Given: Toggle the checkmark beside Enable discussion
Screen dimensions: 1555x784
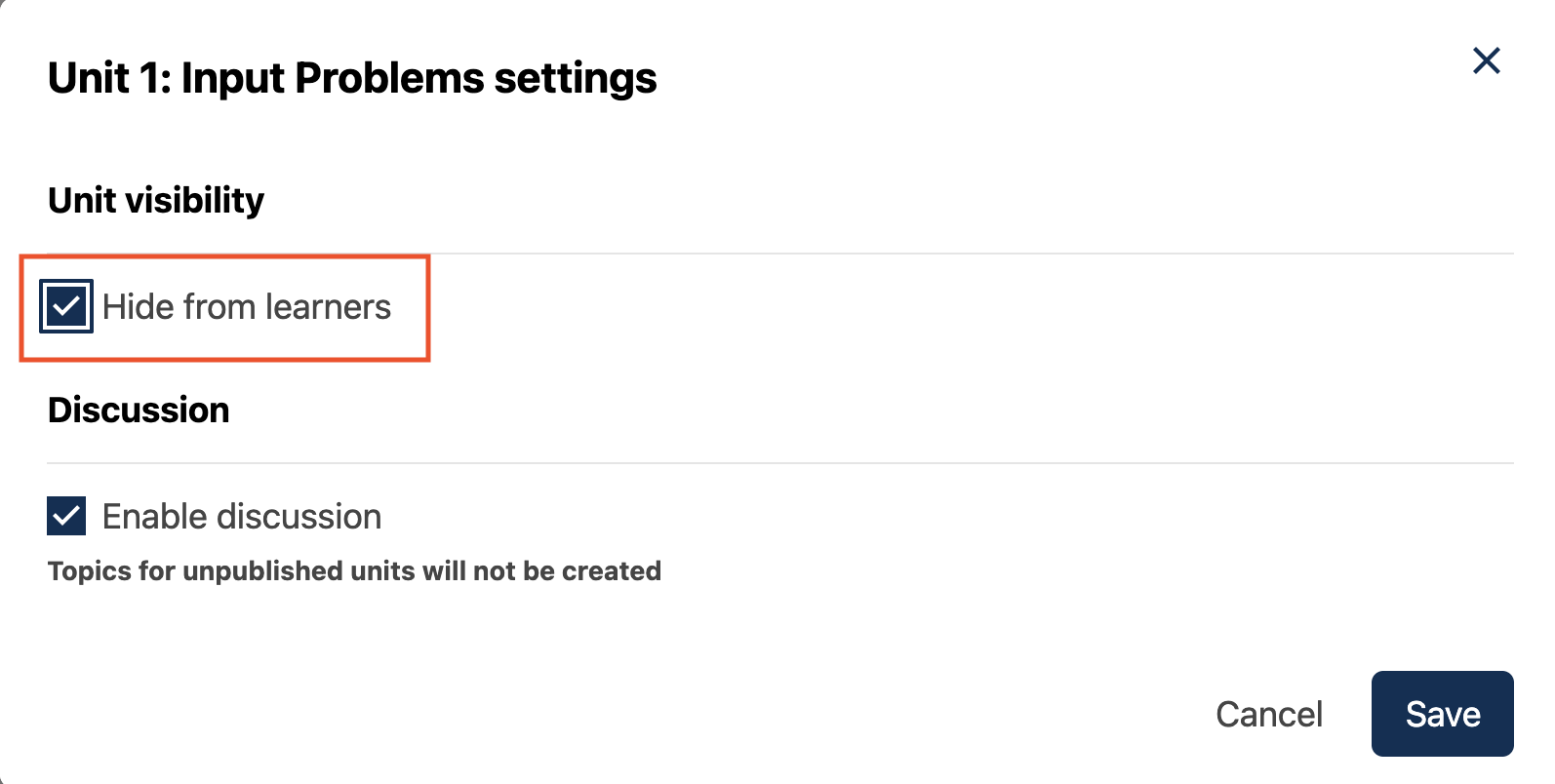Looking at the screenshot, I should (x=66, y=516).
